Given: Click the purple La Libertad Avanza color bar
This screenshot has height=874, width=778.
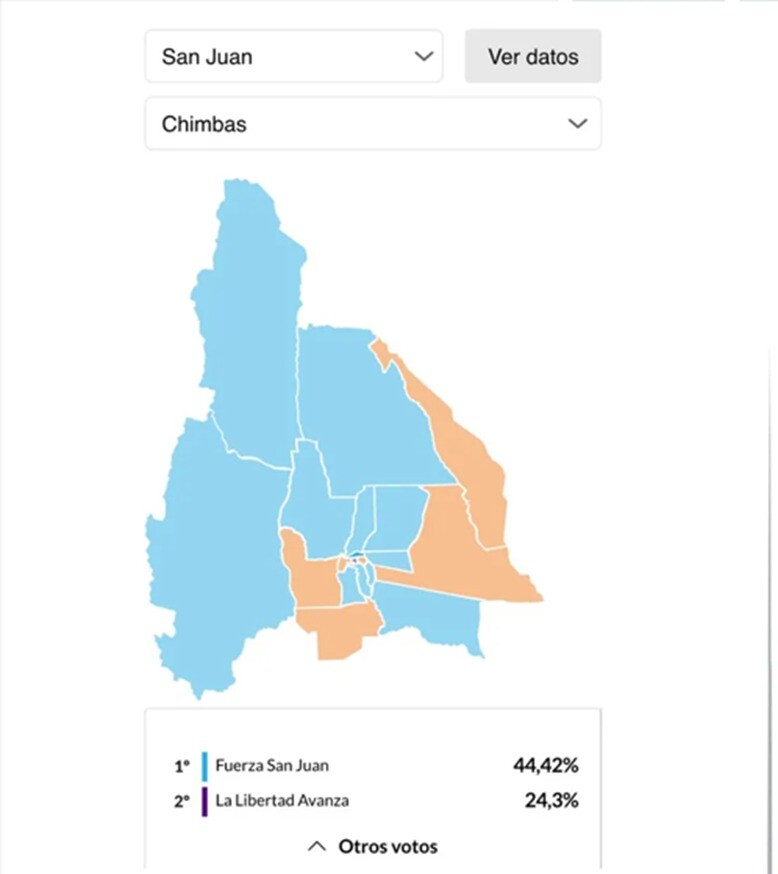Looking at the screenshot, I should (204, 800).
